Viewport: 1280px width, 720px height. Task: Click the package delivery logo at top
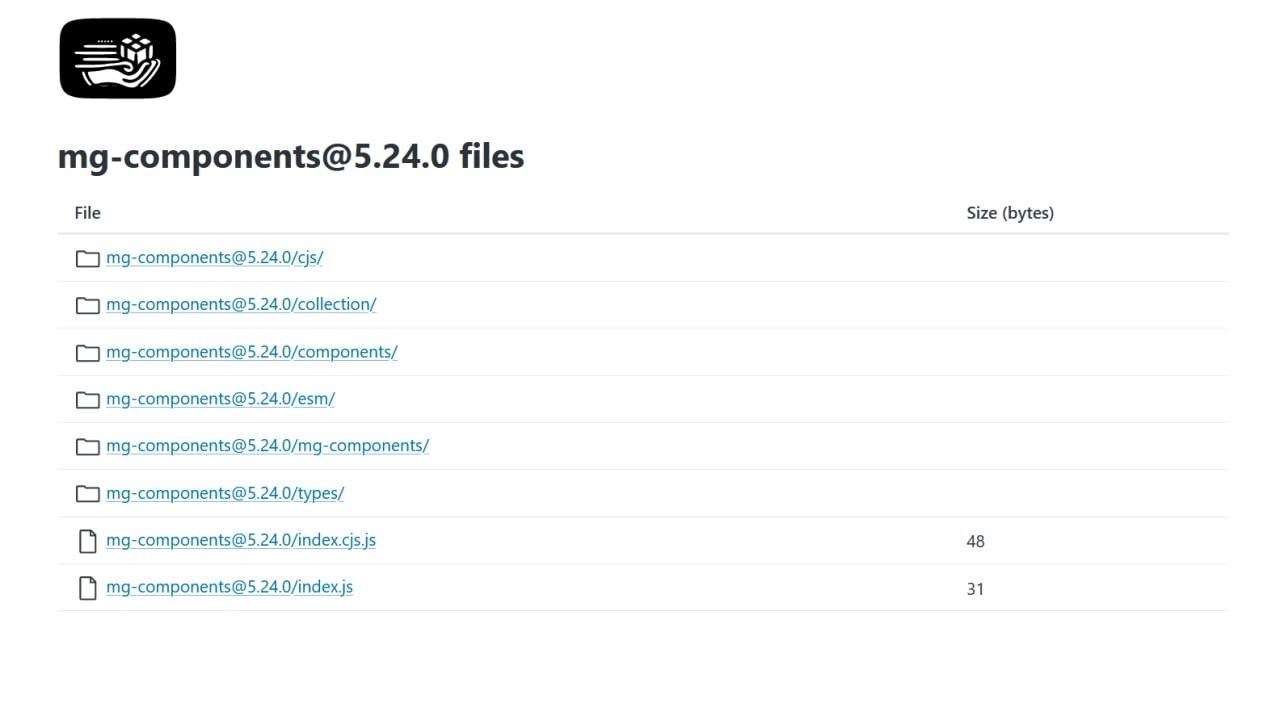point(118,59)
